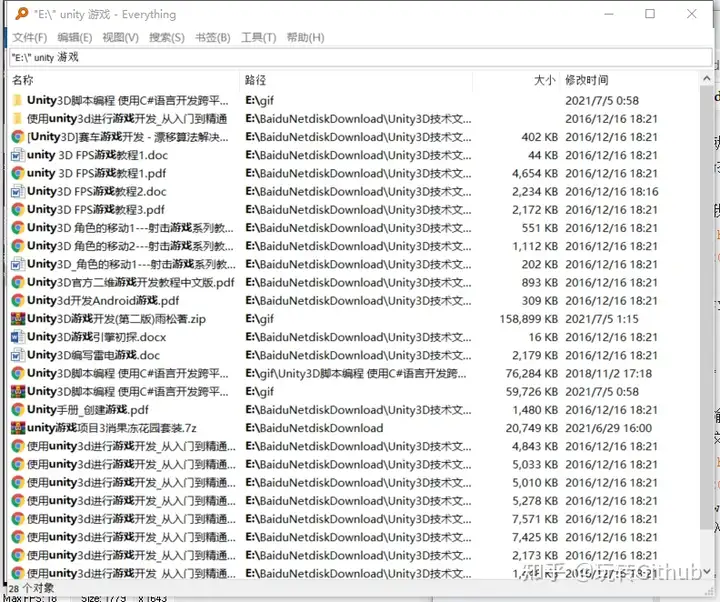This screenshot has height=602, width=720.
Task: Open the 书签(B) menu
Action: coord(213,37)
